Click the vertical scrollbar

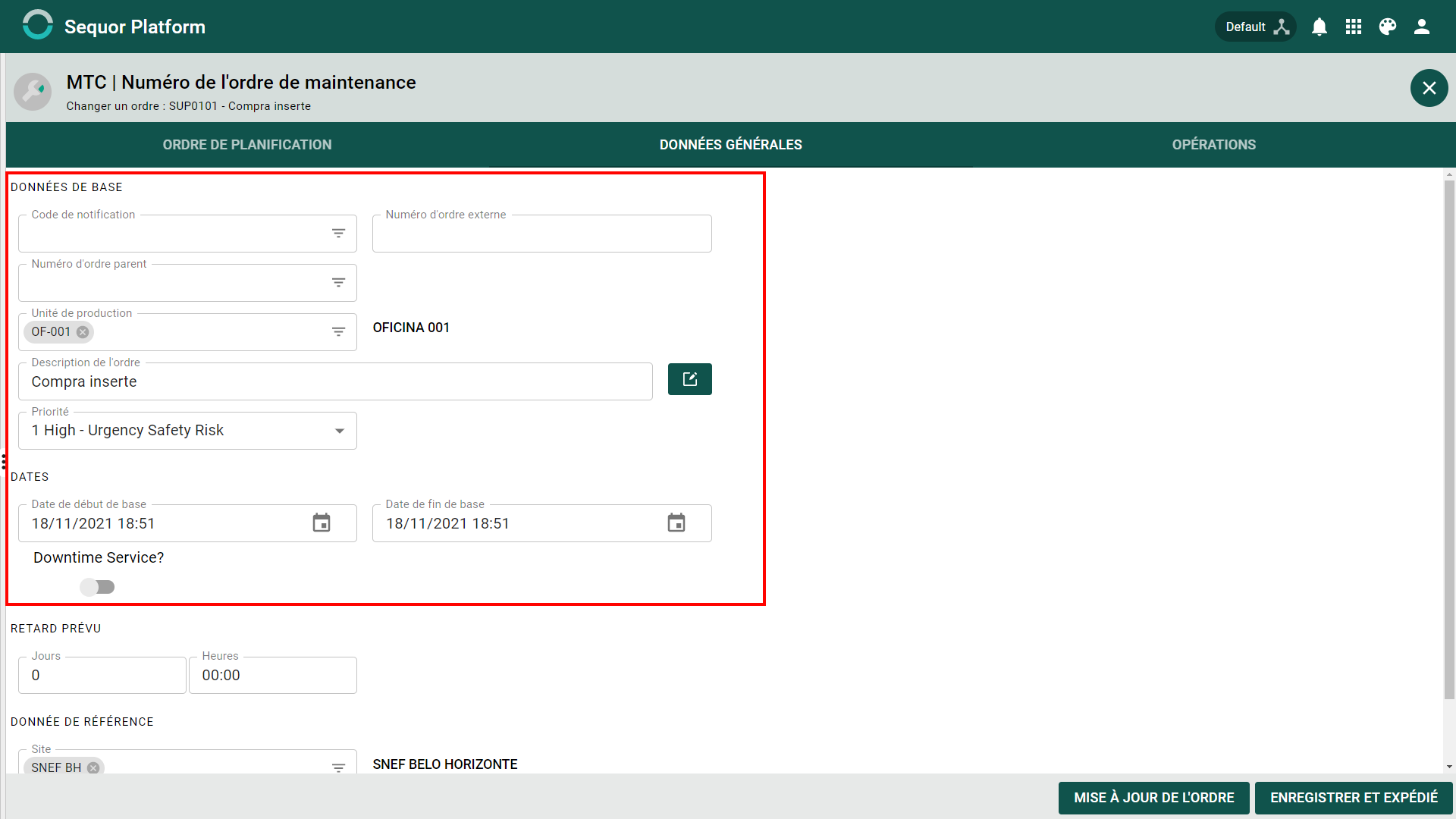[1449, 440]
